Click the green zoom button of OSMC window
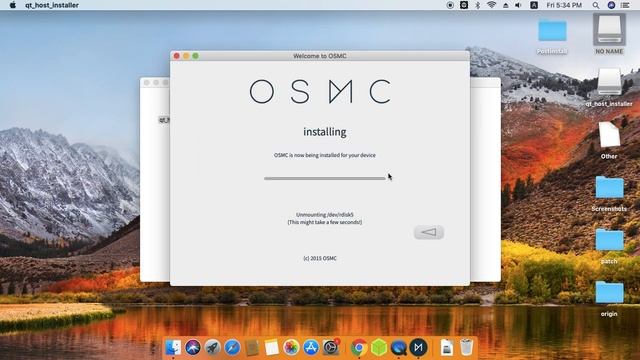Screen dimensions: 640x360 pyautogui.click(x=196, y=56)
